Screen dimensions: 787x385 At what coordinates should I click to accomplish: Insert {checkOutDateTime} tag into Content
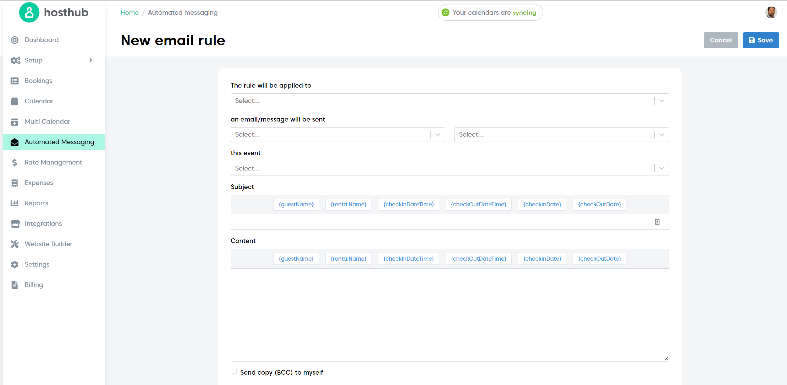click(x=478, y=259)
